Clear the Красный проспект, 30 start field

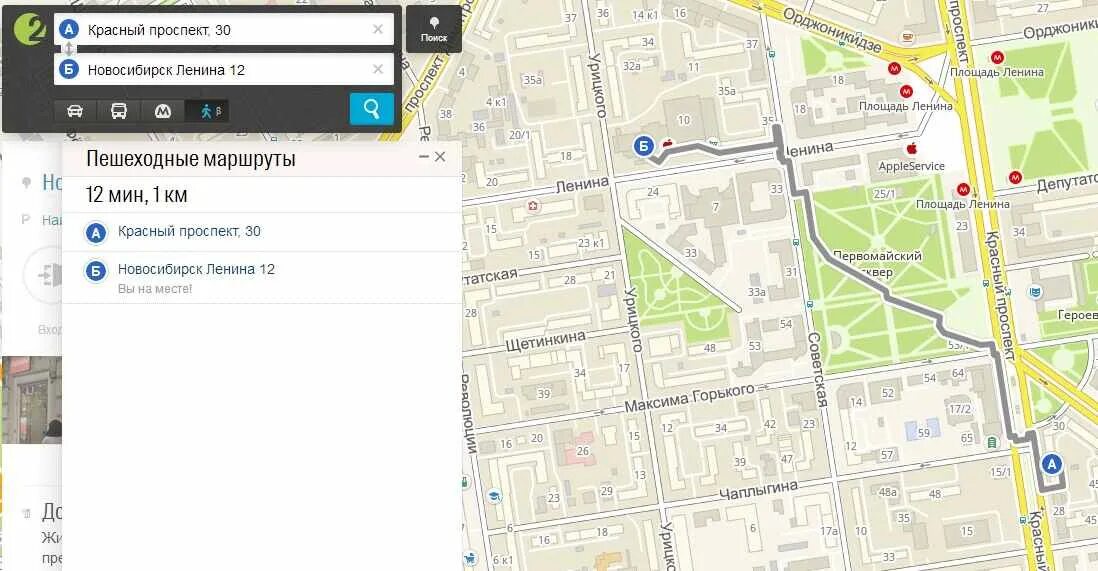pyautogui.click(x=377, y=29)
